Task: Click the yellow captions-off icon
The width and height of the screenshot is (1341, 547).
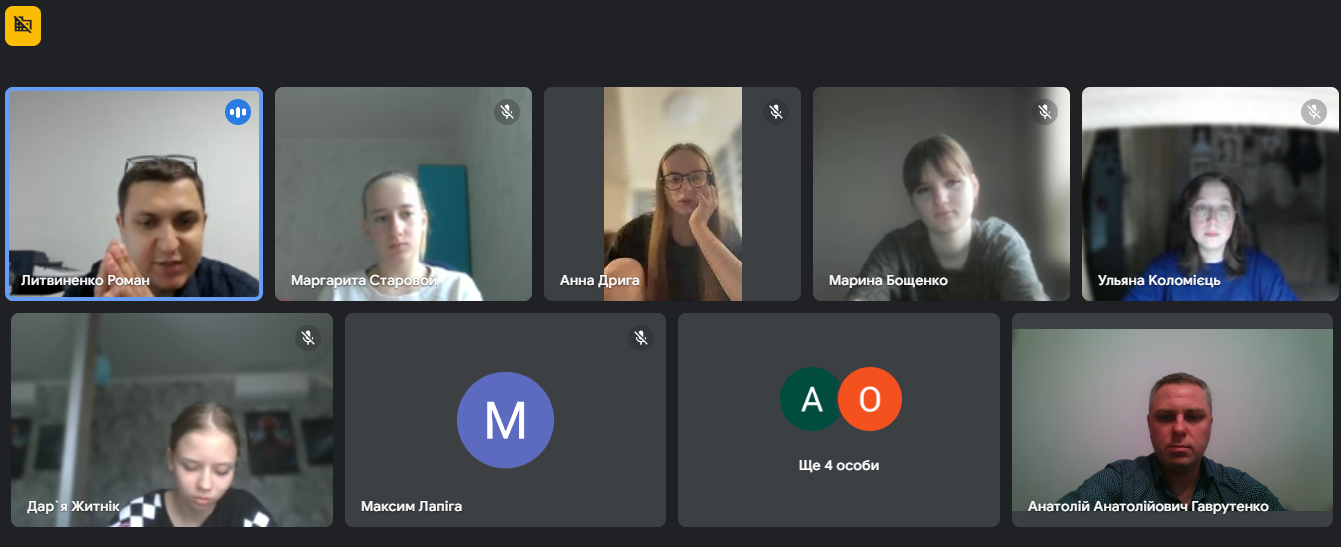Action: (23, 26)
